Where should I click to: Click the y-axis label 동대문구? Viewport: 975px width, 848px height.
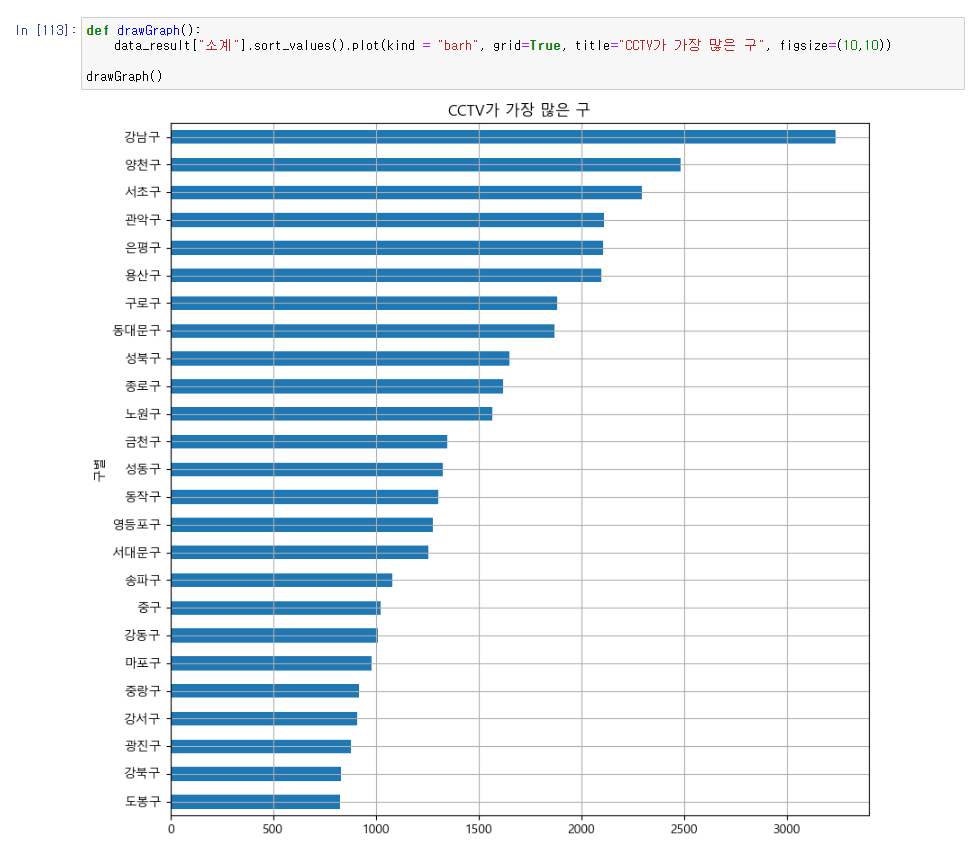pyautogui.click(x=136, y=331)
